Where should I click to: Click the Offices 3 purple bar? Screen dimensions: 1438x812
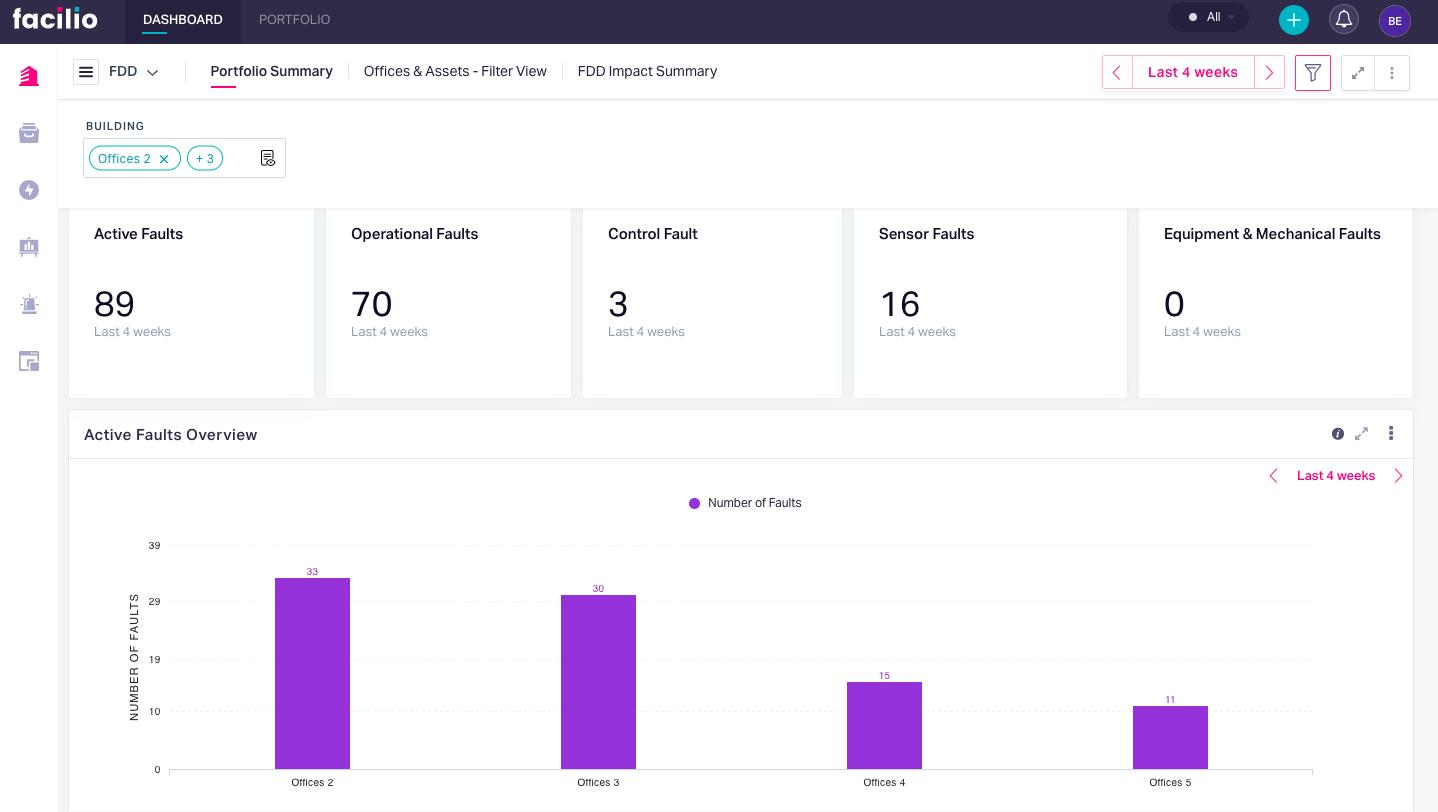pyautogui.click(x=598, y=682)
